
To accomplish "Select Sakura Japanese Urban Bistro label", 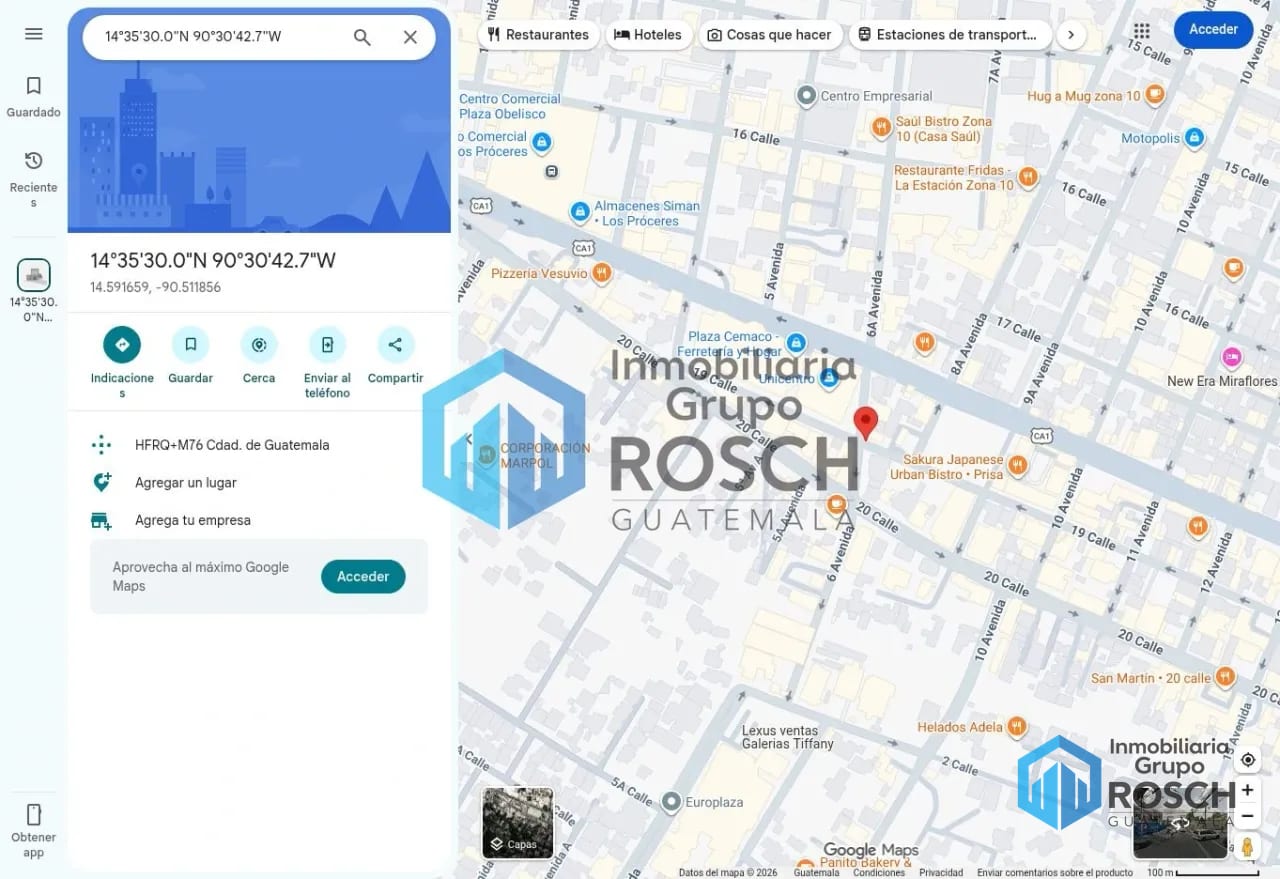I will tap(946, 467).
